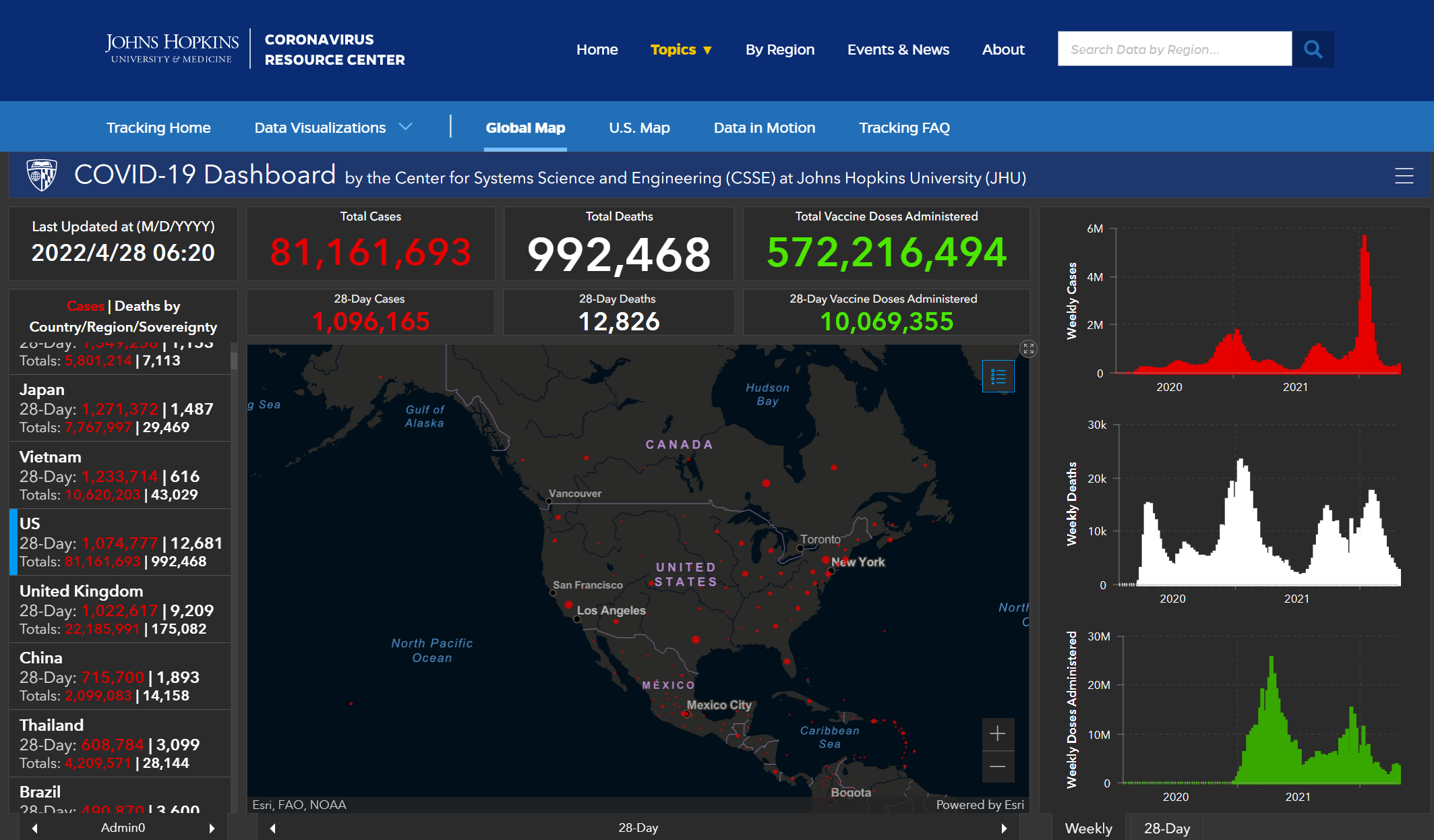Select Japan in the country list
1434x840 pixels.
[120, 408]
